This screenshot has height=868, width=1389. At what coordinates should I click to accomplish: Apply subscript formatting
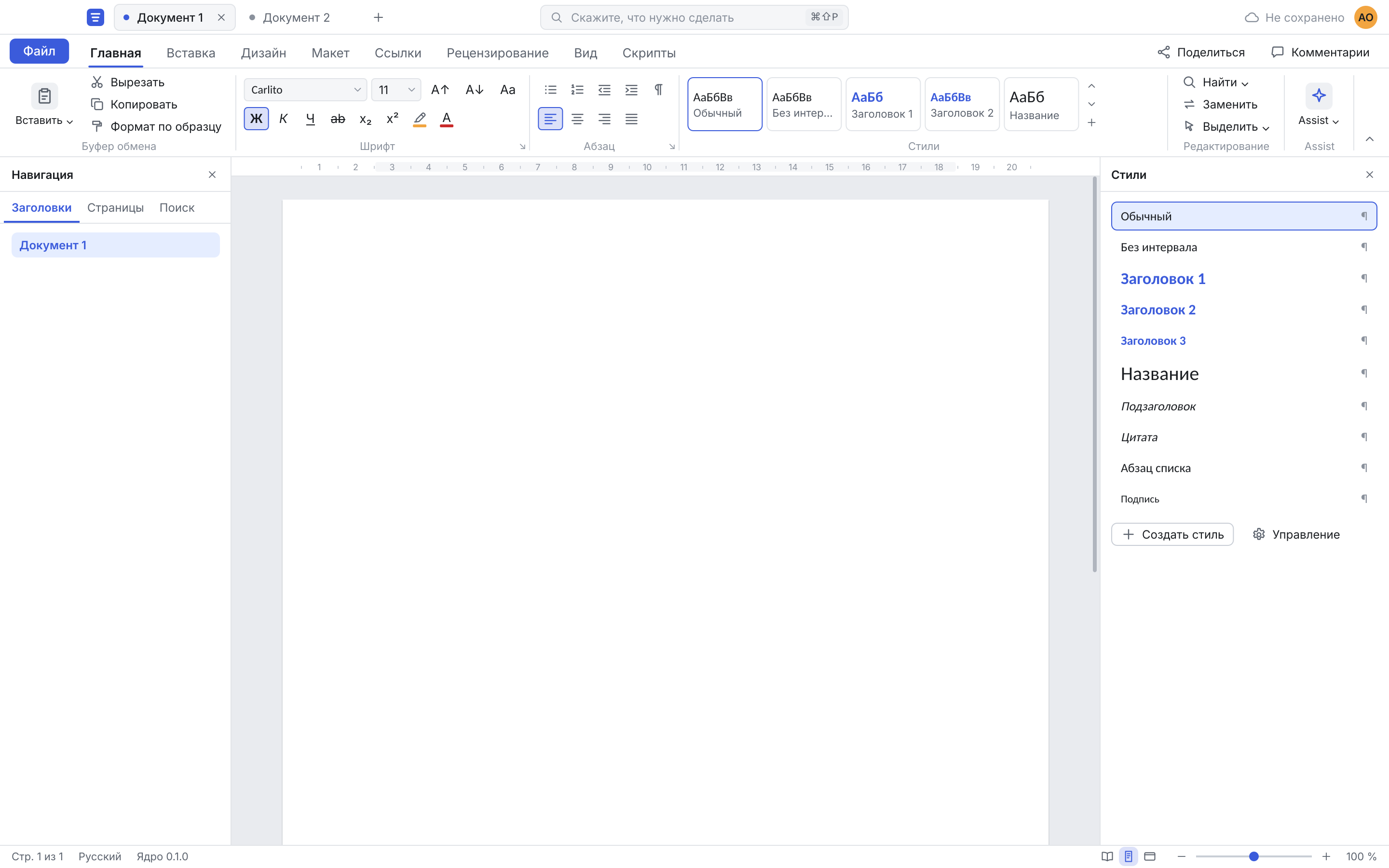[365, 119]
